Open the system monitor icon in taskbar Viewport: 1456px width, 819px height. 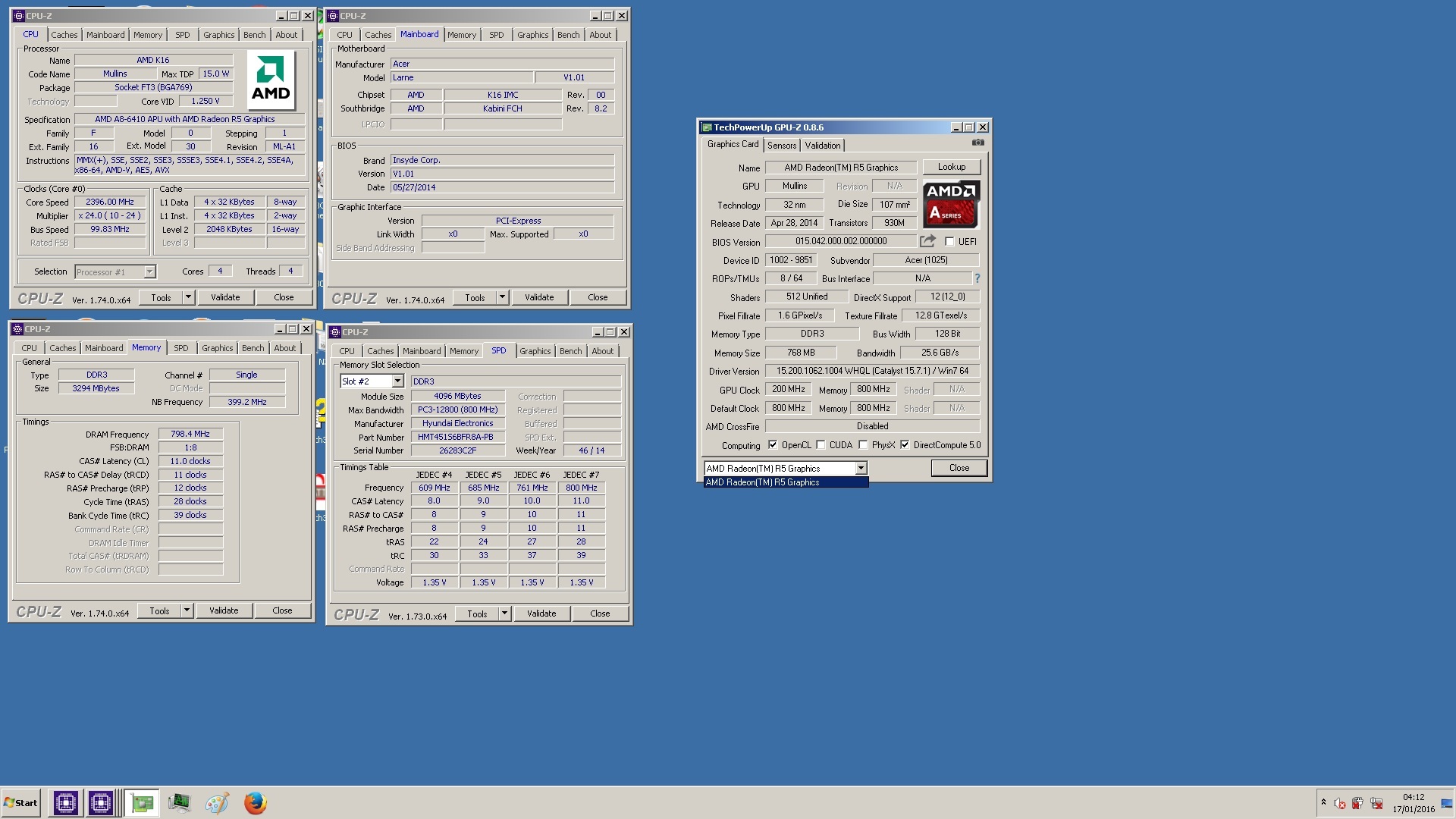pos(180,802)
